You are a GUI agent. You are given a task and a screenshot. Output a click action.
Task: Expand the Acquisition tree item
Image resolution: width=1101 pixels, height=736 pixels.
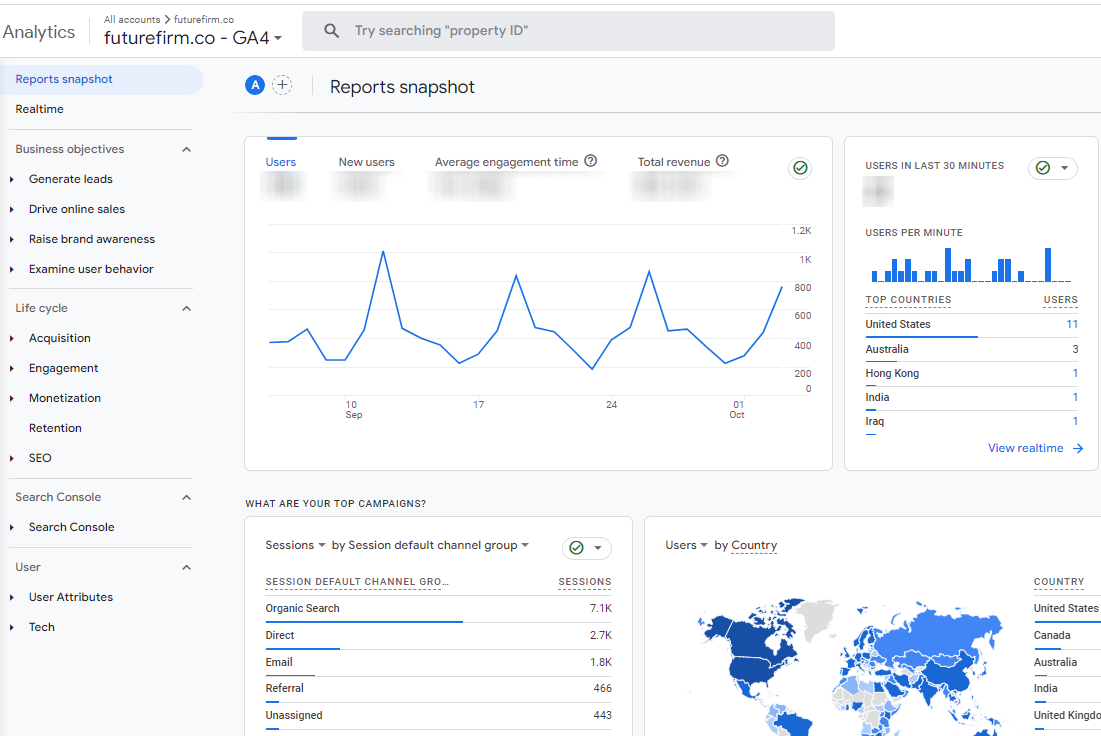(12, 339)
